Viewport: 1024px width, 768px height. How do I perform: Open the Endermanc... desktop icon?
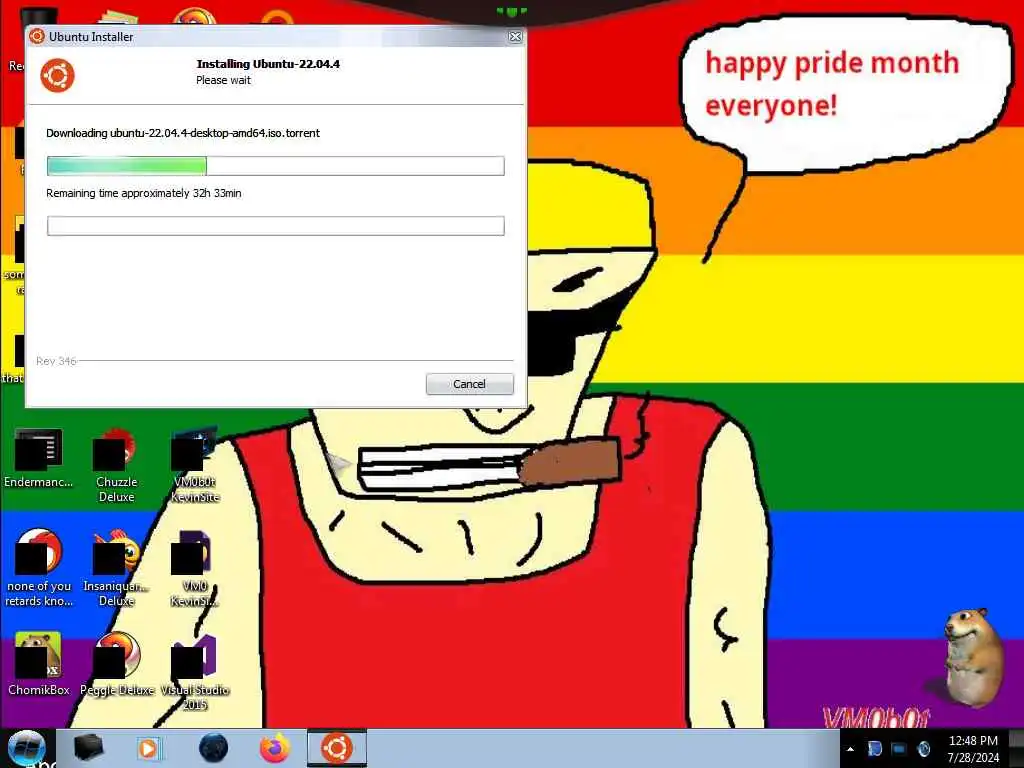39,458
